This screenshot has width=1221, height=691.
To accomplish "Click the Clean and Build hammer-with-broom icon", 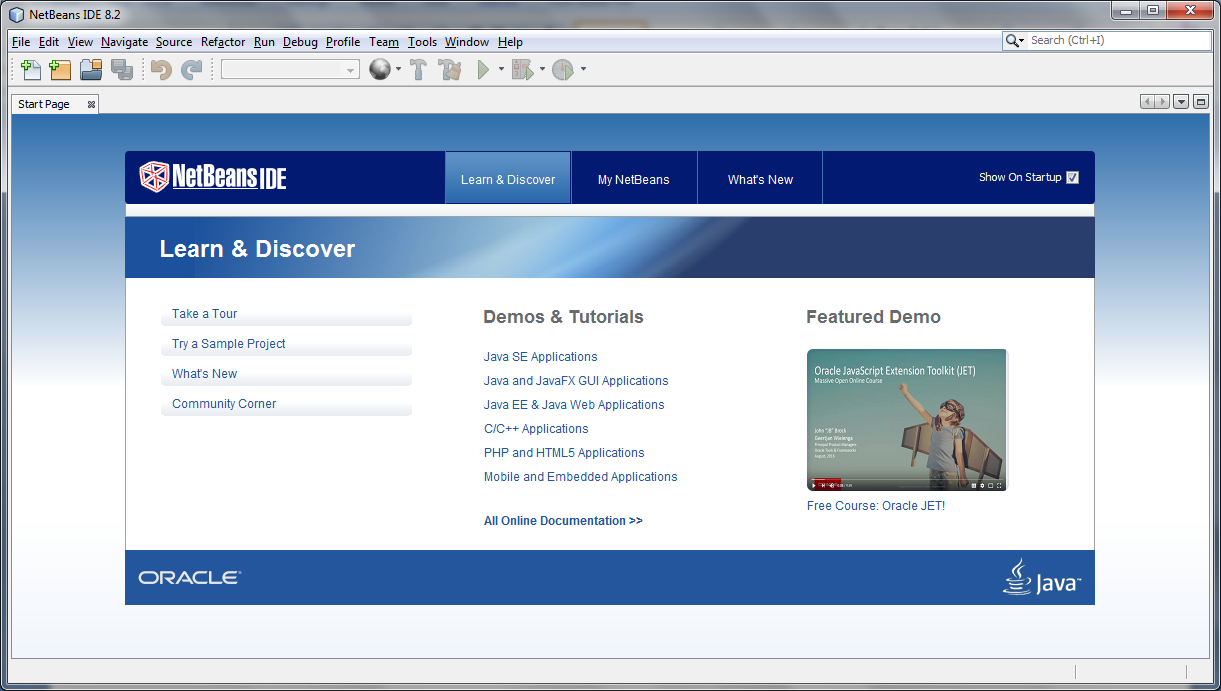I will point(450,70).
